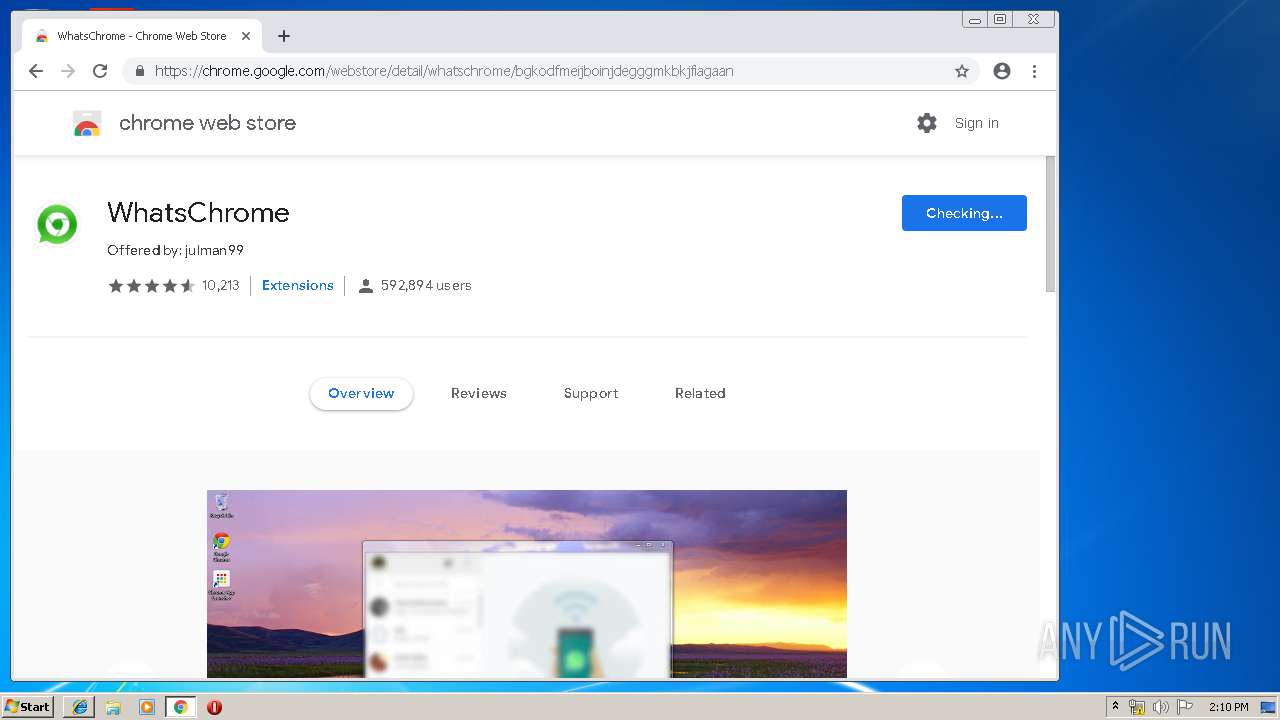
Task: Click the padlock site security icon
Action: pyautogui.click(x=139, y=71)
